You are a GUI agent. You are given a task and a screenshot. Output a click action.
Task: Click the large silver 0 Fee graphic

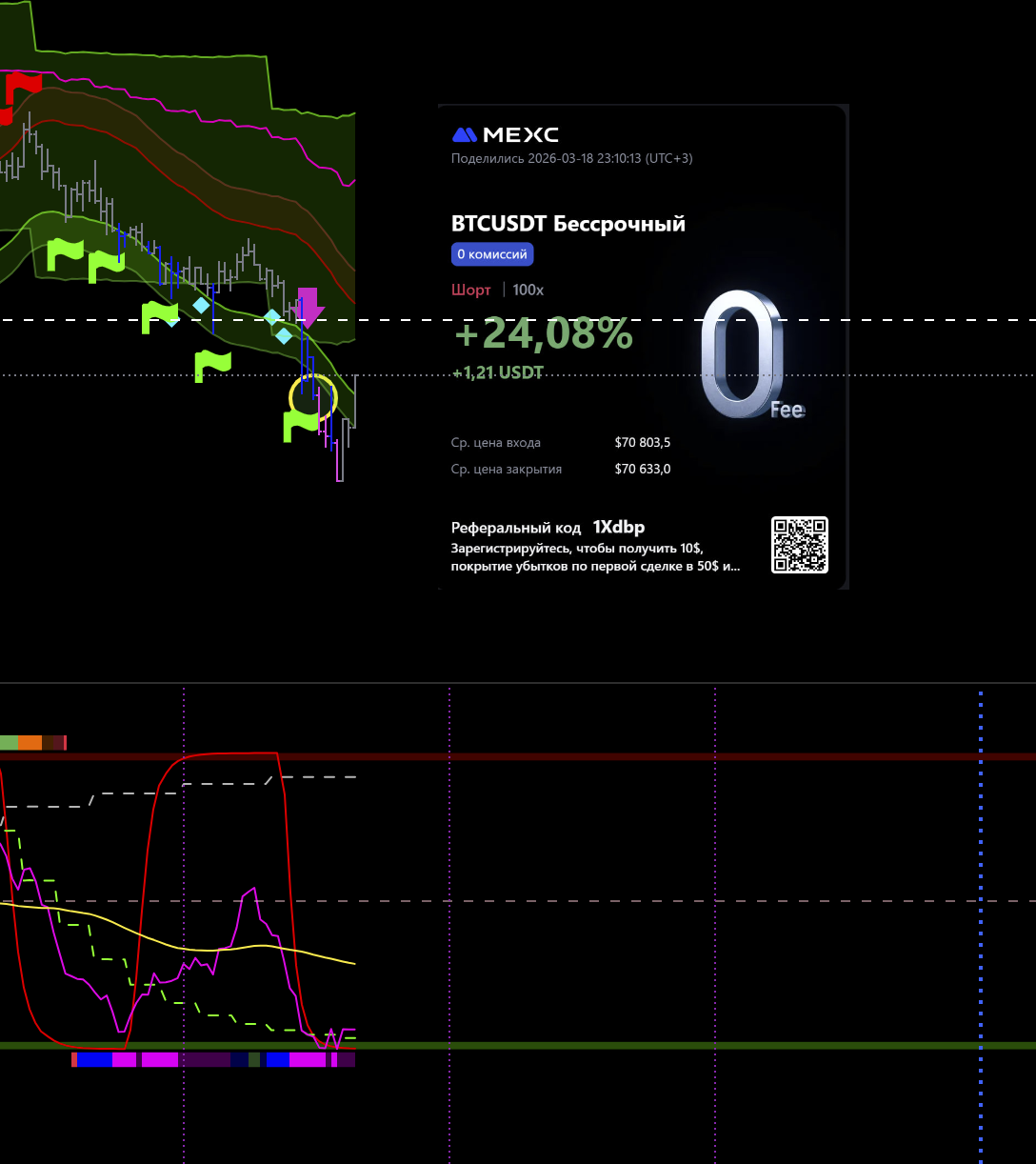click(x=746, y=355)
